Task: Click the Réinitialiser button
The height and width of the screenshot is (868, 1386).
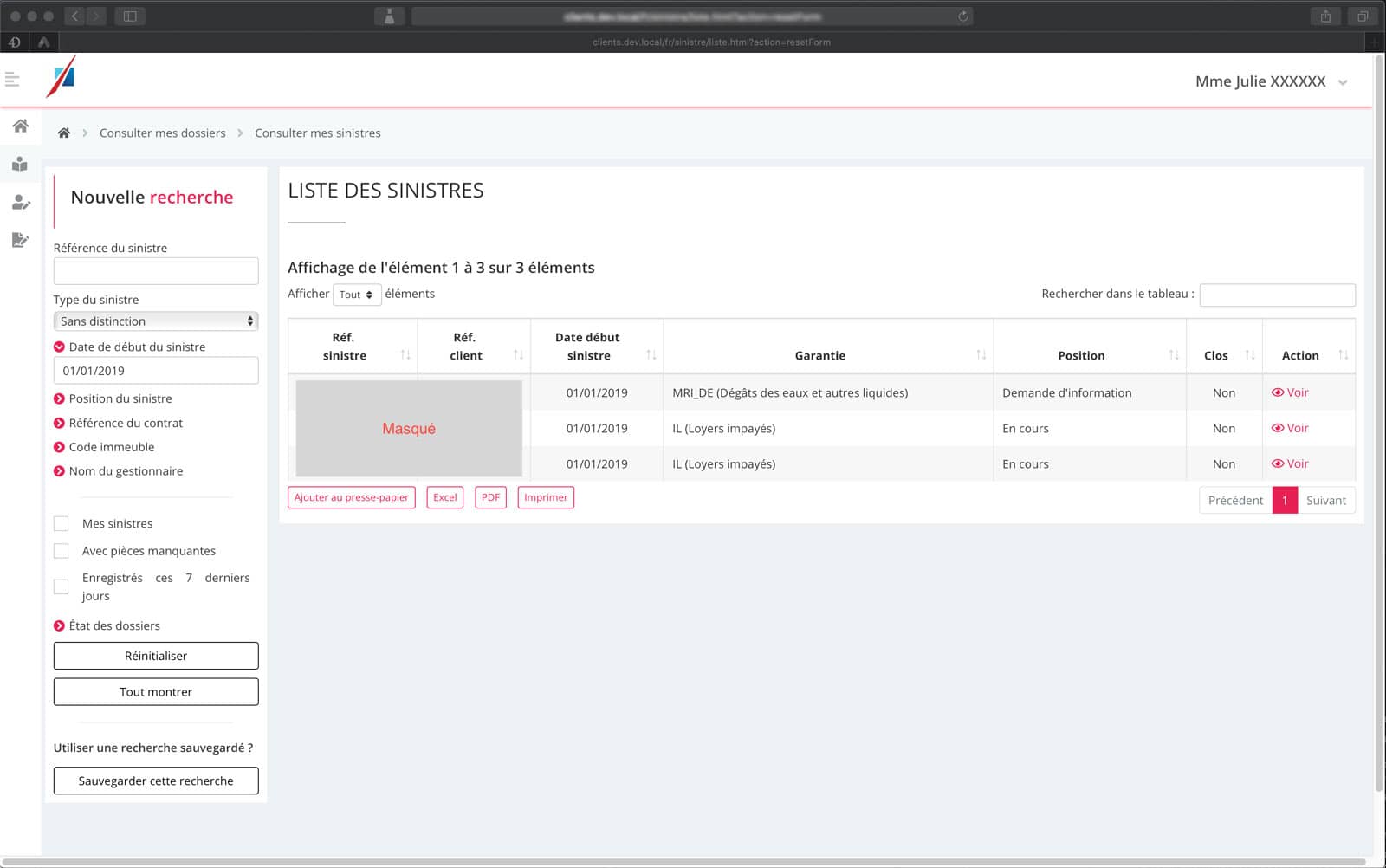Action: pyautogui.click(x=156, y=656)
